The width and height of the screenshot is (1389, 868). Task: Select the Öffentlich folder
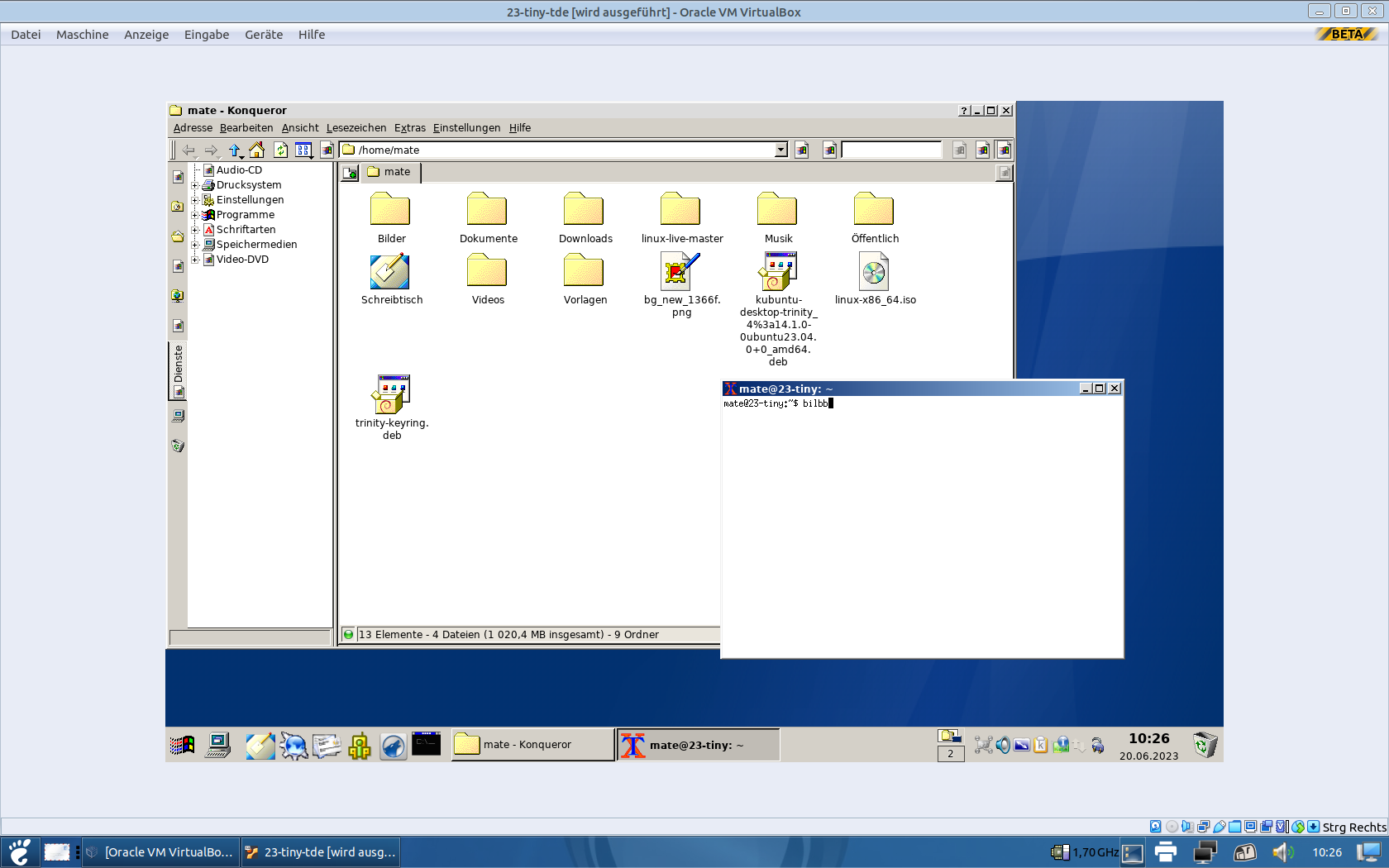(x=875, y=218)
